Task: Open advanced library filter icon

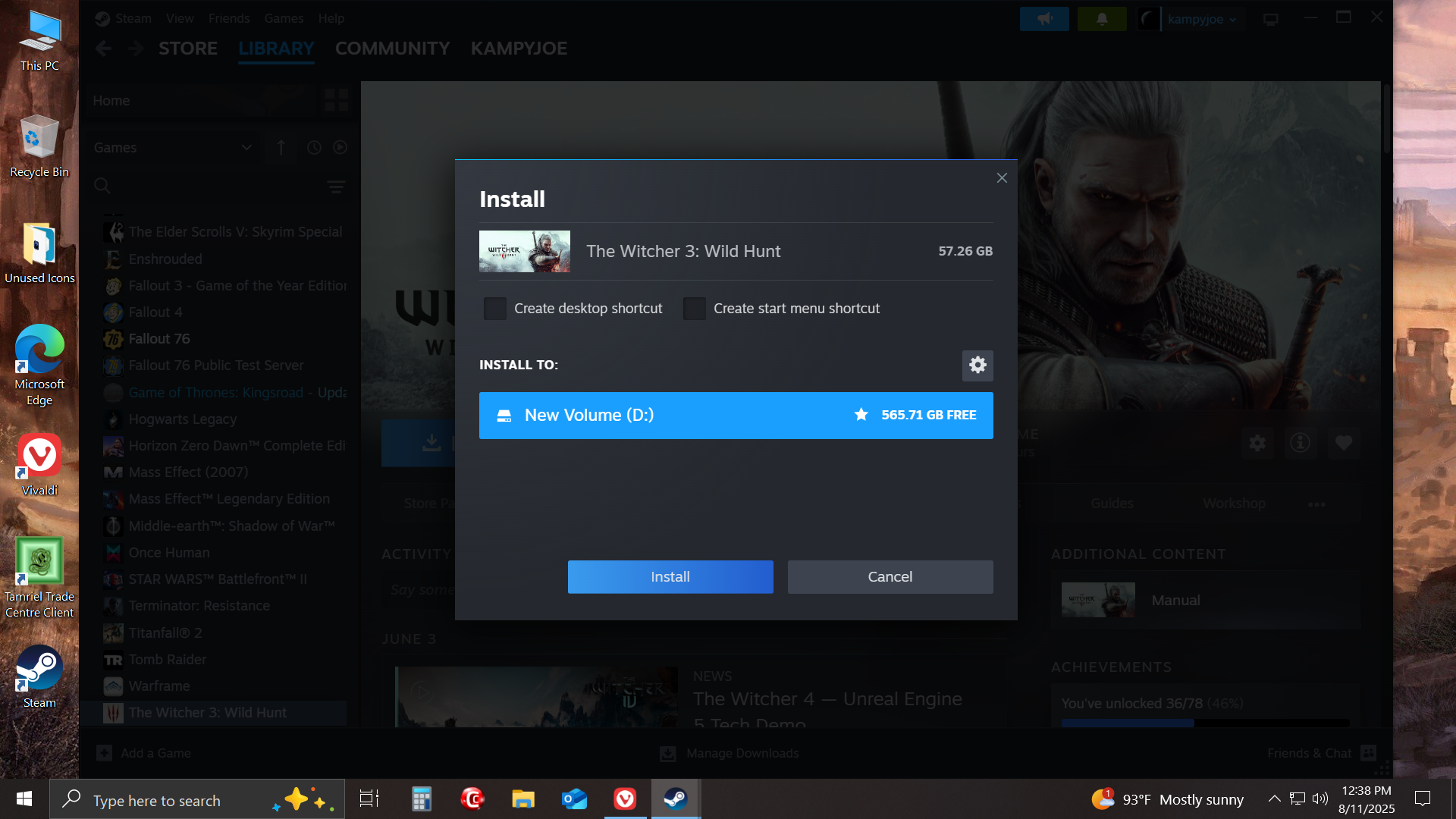Action: point(336,187)
